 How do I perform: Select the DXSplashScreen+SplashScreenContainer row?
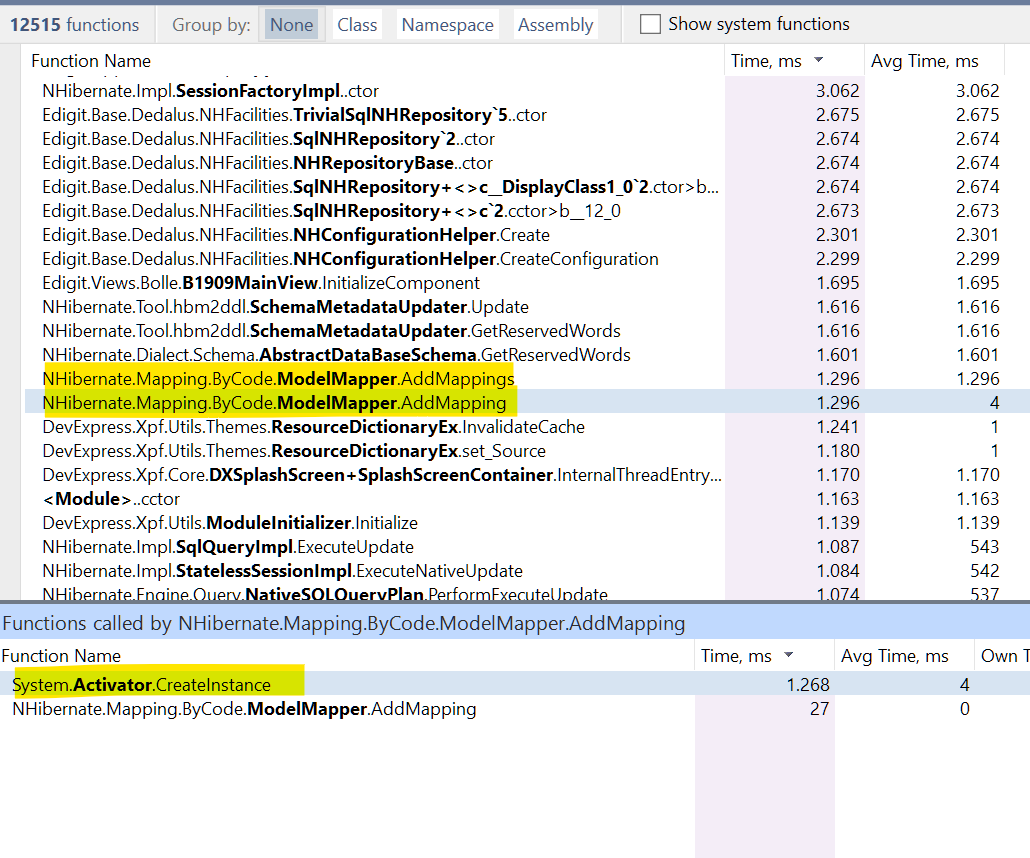coord(527,475)
